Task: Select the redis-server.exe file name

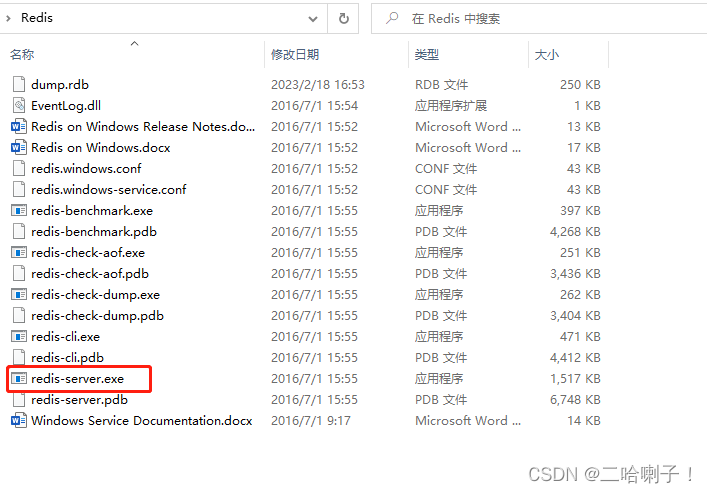Action: tap(78, 378)
